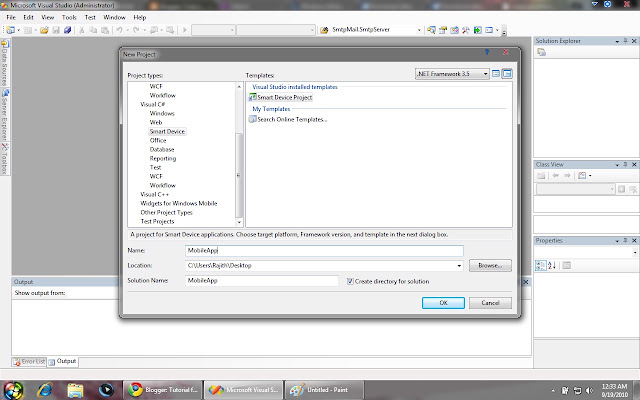This screenshot has height=400, width=640.
Task: Click the Start Debugging play icon
Action: click(x=184, y=30)
